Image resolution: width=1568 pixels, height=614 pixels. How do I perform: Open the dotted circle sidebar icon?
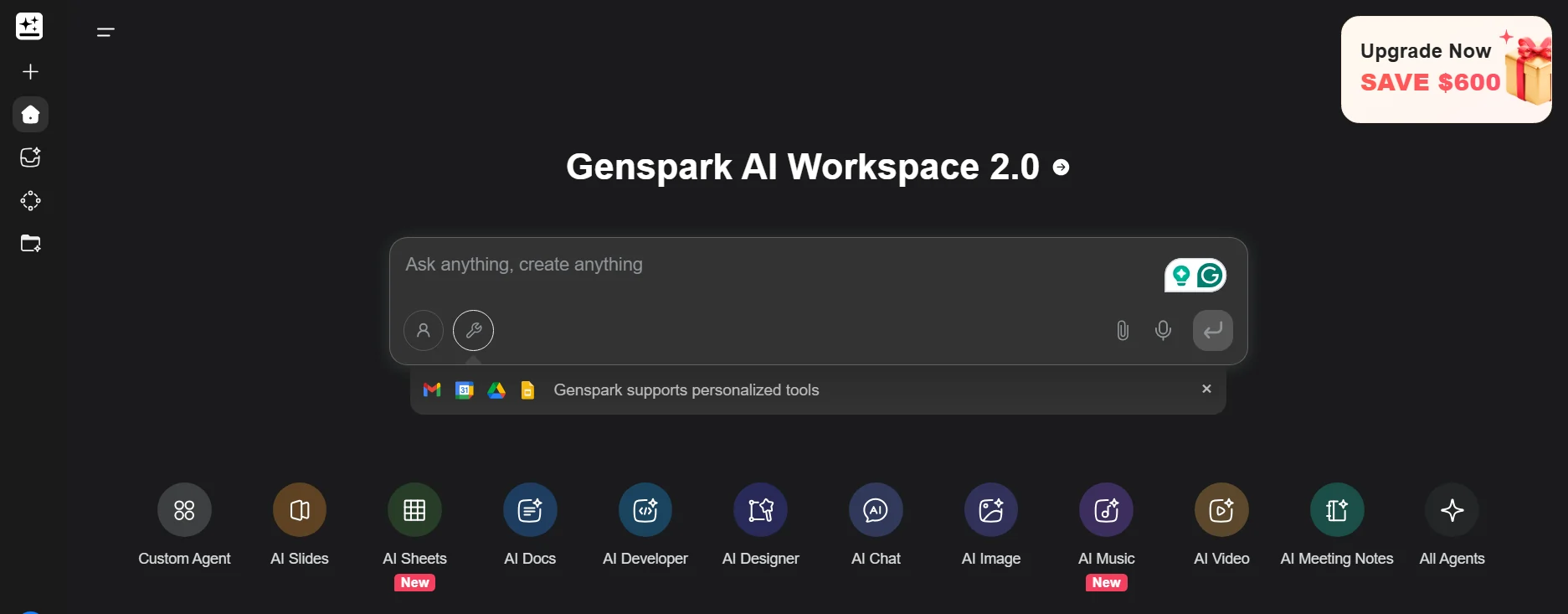(x=30, y=201)
